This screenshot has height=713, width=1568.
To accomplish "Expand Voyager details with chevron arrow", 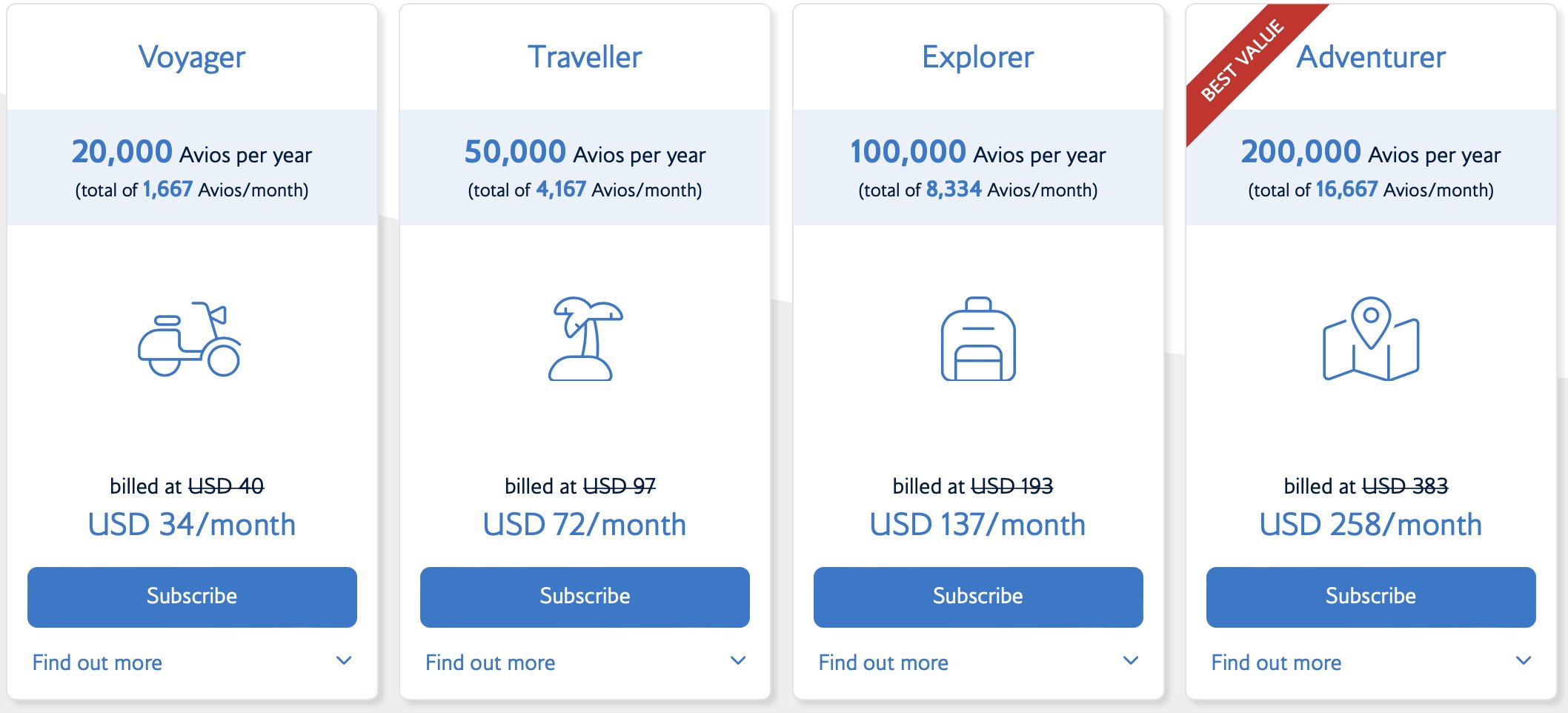I will 344,660.
